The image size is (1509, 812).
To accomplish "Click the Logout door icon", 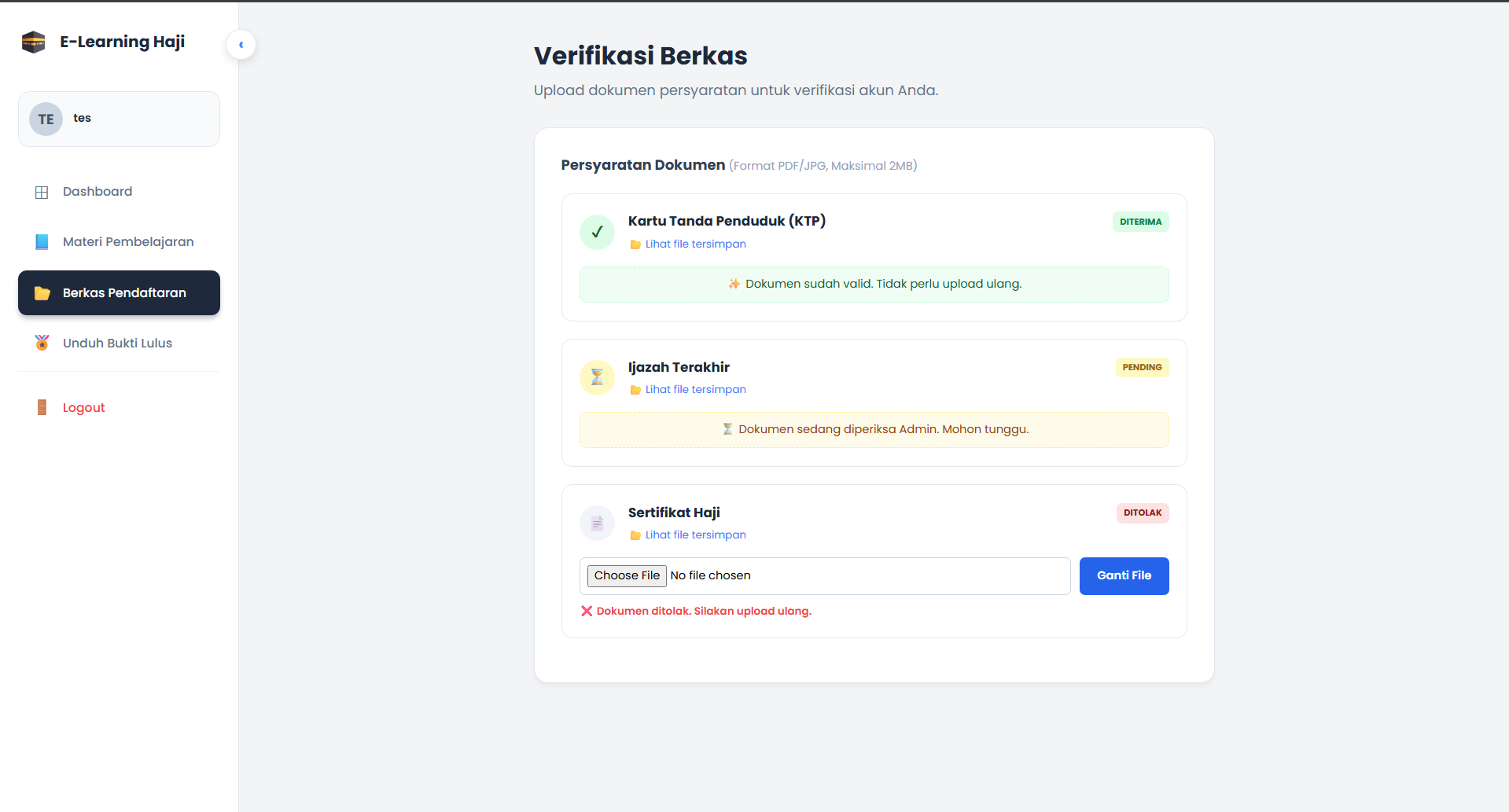I will (x=42, y=407).
